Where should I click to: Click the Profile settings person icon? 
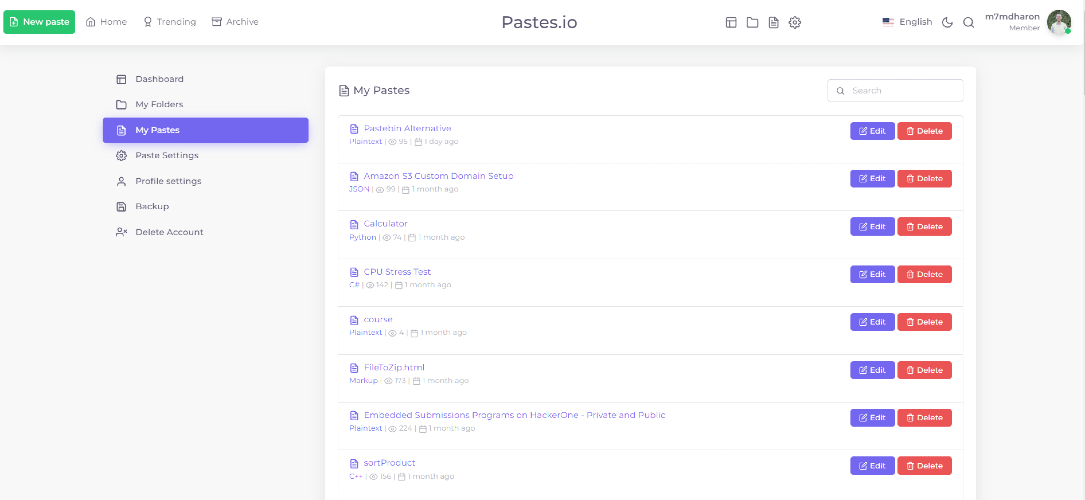pyautogui.click(x=121, y=181)
